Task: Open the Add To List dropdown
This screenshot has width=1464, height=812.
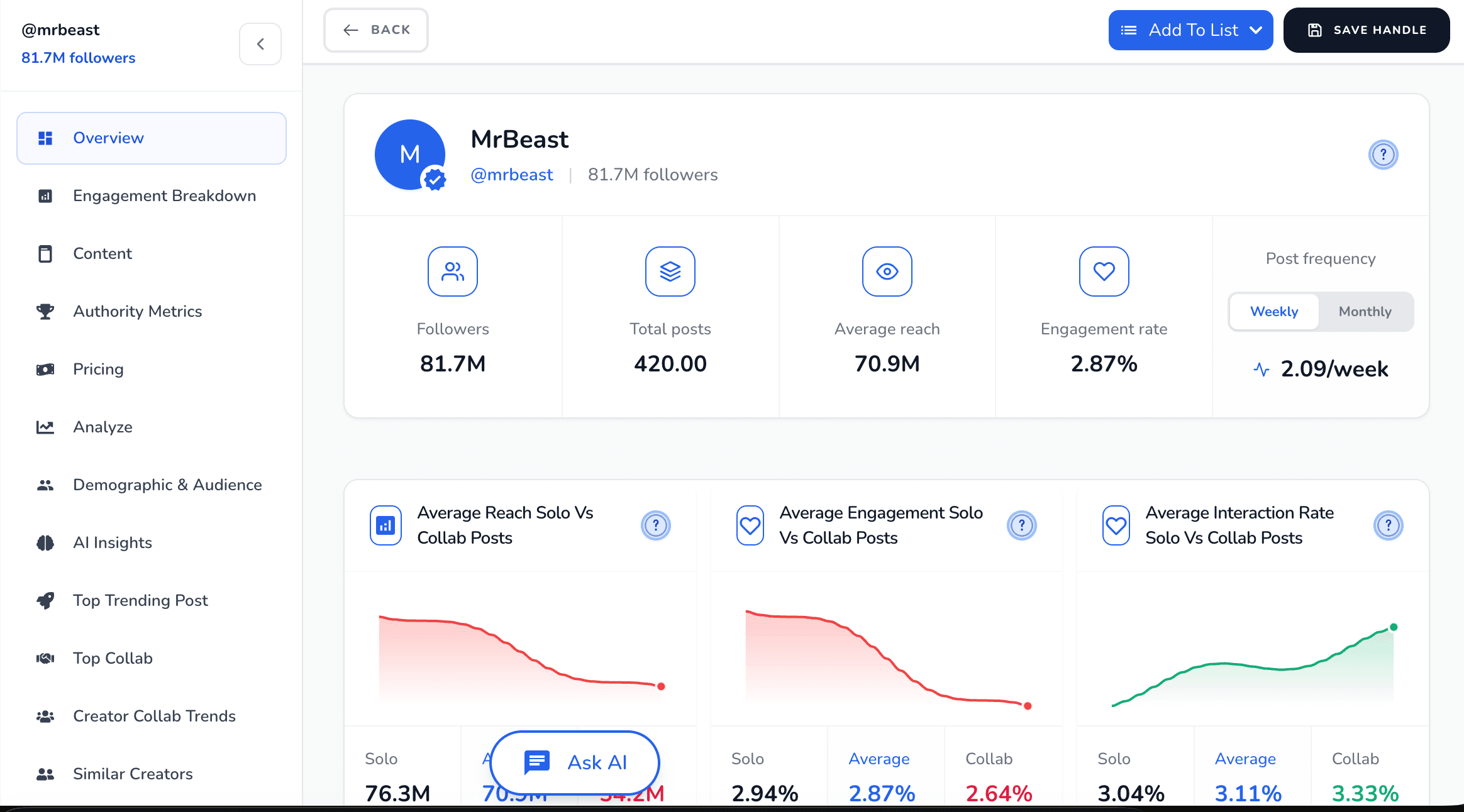Action: click(x=1190, y=30)
